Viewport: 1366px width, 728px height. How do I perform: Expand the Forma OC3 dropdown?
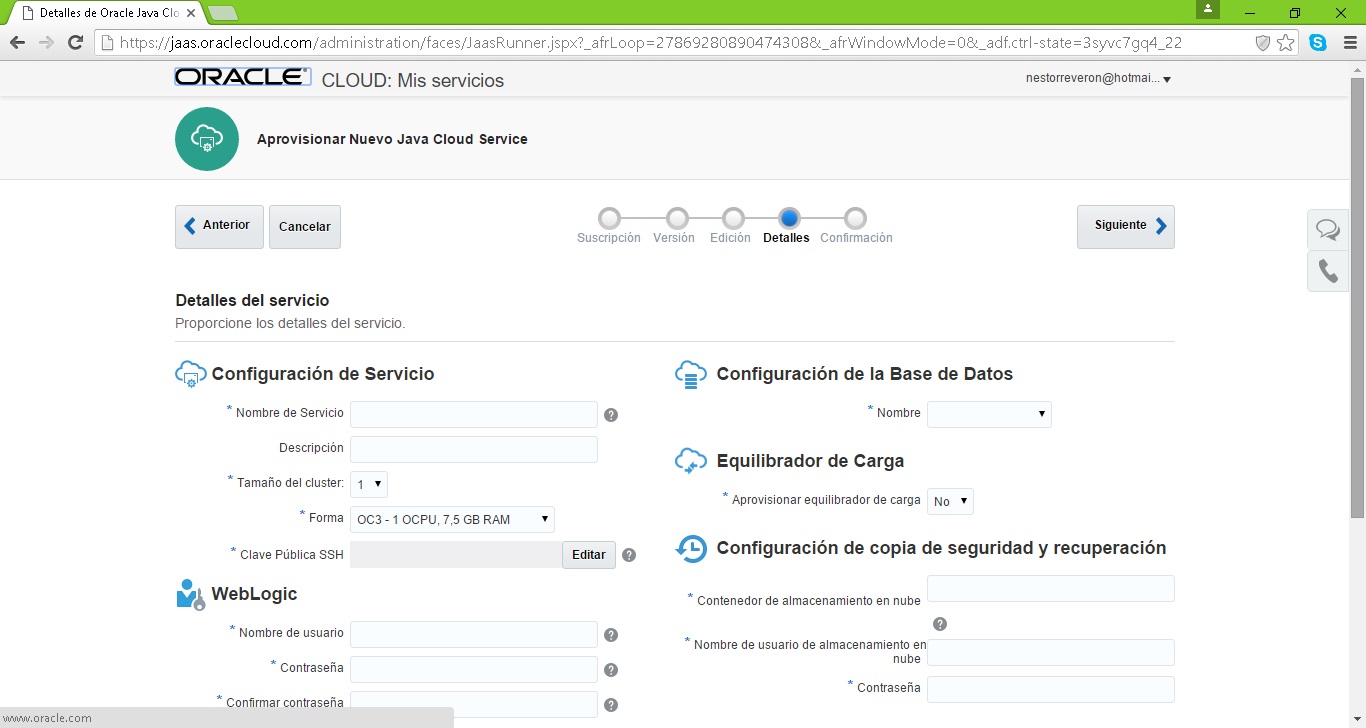pos(452,519)
